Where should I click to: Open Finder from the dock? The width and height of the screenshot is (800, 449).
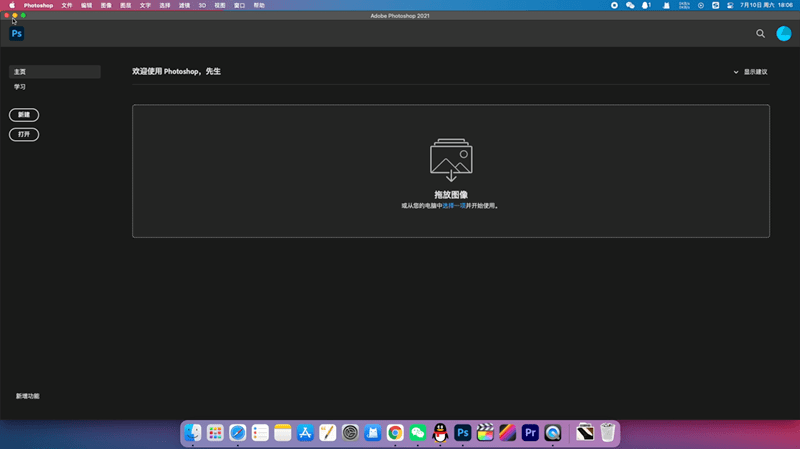(x=193, y=433)
